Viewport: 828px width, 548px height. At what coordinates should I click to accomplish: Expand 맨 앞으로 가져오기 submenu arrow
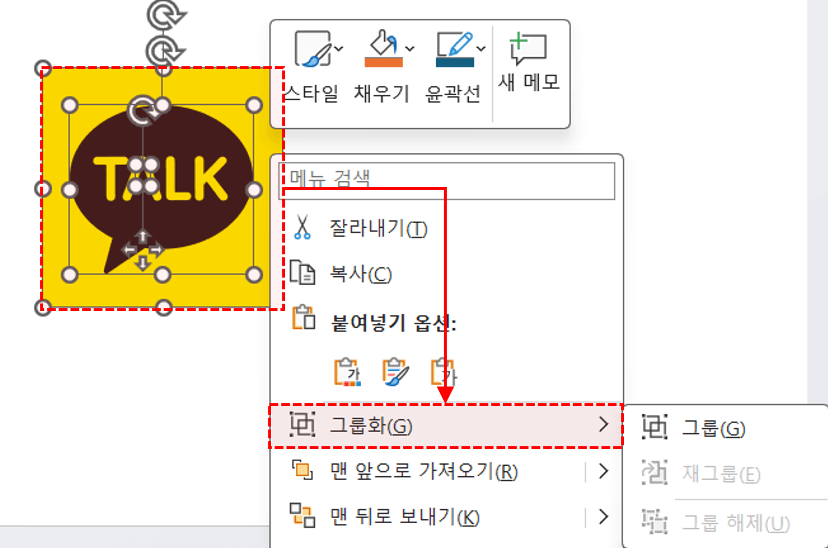[x=604, y=471]
